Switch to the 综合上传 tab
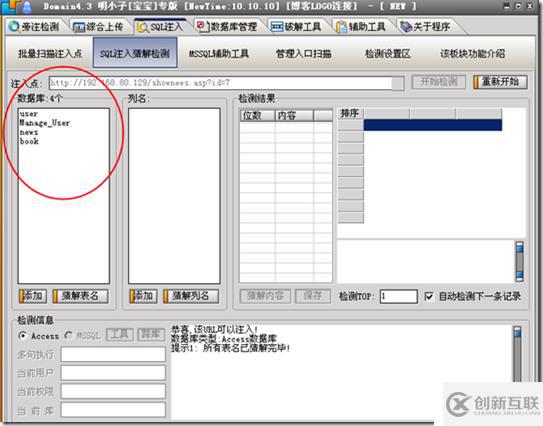Image resolution: width=543 pixels, height=426 pixels. pyautogui.click(x=99, y=27)
